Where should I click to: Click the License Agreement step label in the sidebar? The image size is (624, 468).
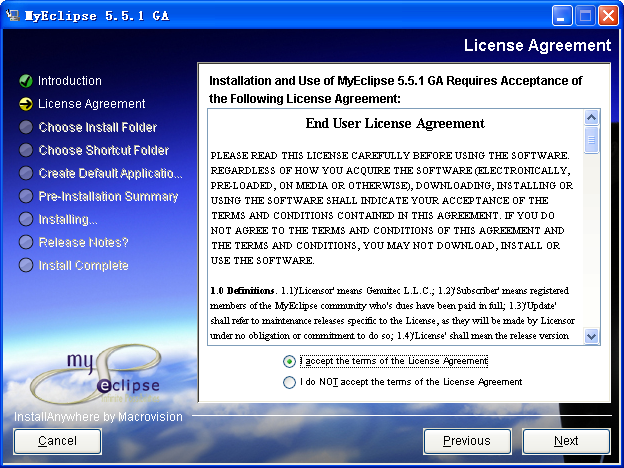[x=92, y=104]
